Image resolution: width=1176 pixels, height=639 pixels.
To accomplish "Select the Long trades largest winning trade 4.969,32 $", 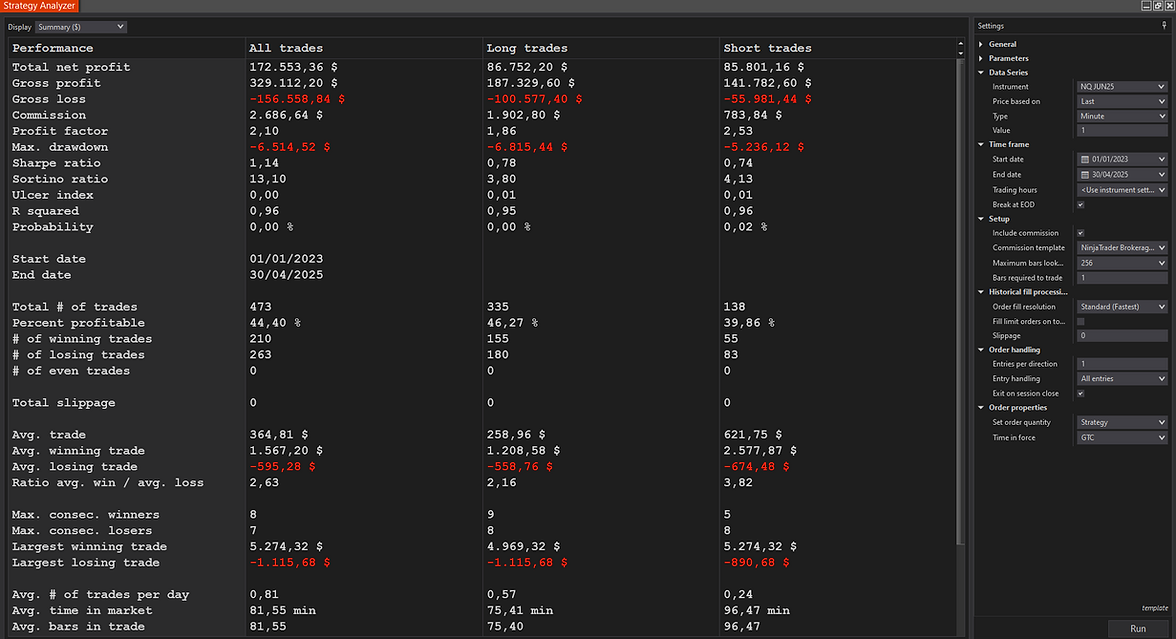I will (x=523, y=547).
